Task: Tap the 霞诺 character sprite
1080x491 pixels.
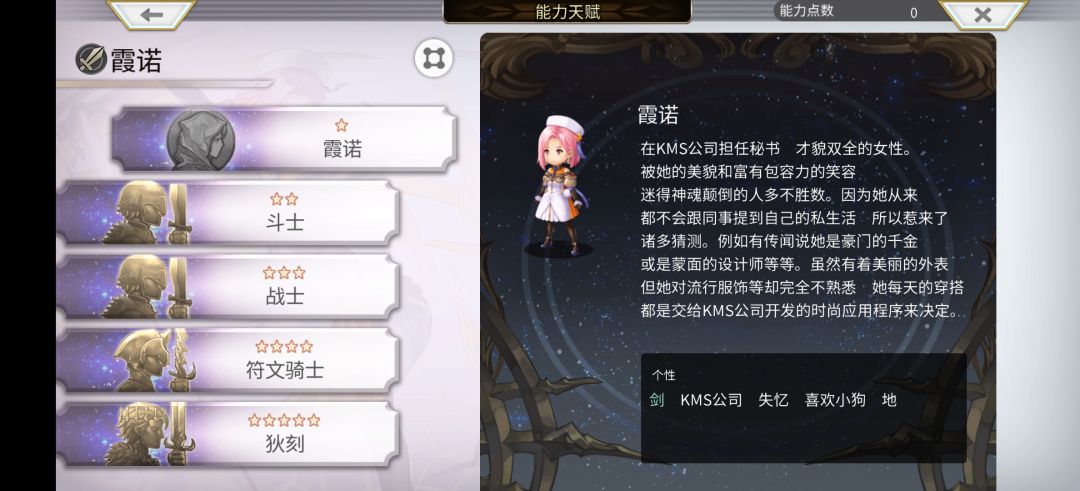Action: [x=561, y=186]
